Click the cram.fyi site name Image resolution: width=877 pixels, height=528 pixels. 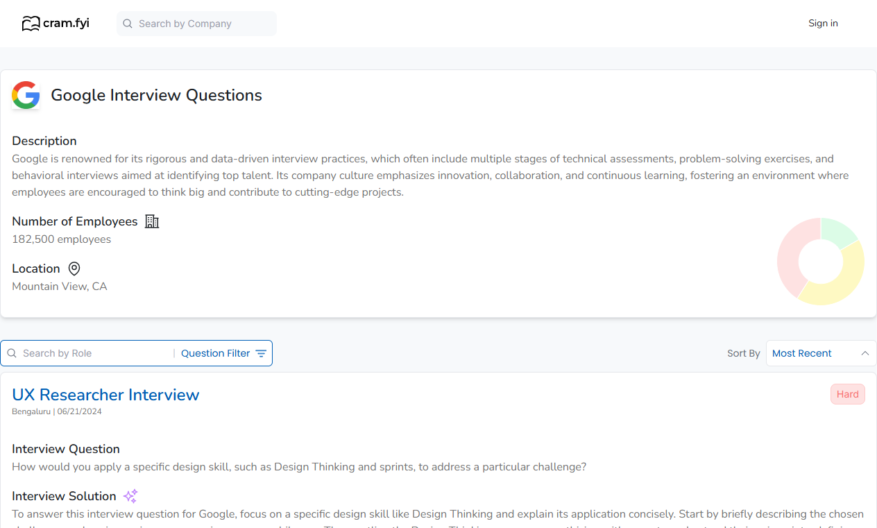(x=66, y=23)
